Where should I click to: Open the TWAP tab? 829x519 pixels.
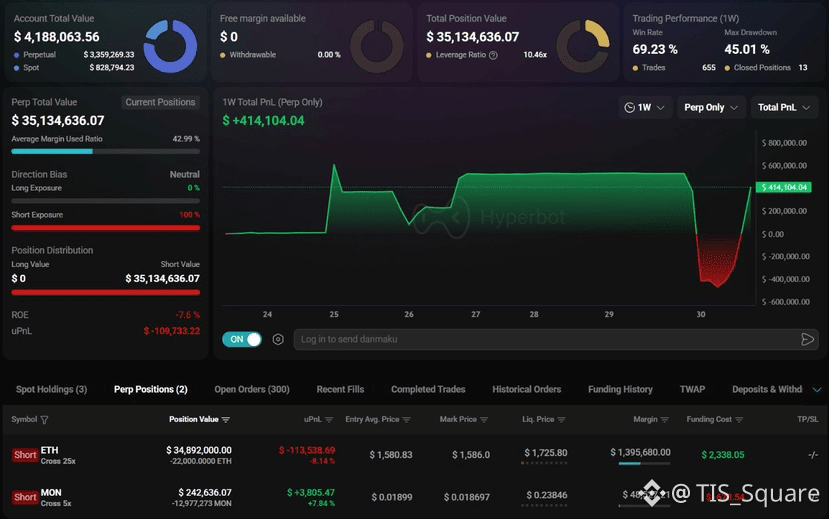pos(692,390)
